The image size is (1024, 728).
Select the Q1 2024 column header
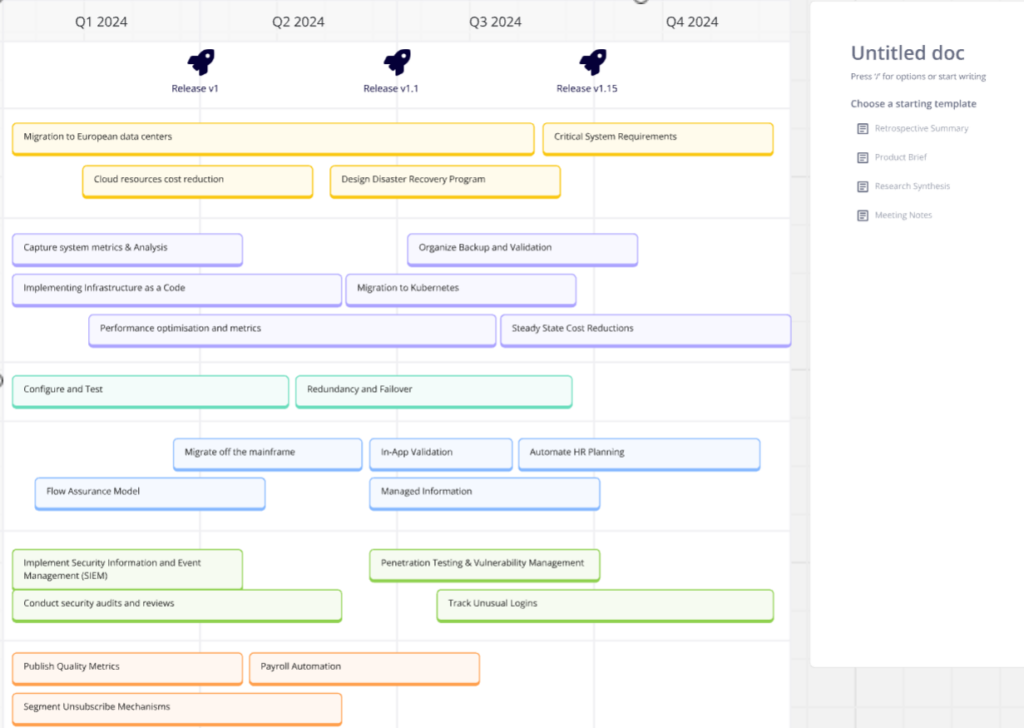101,21
